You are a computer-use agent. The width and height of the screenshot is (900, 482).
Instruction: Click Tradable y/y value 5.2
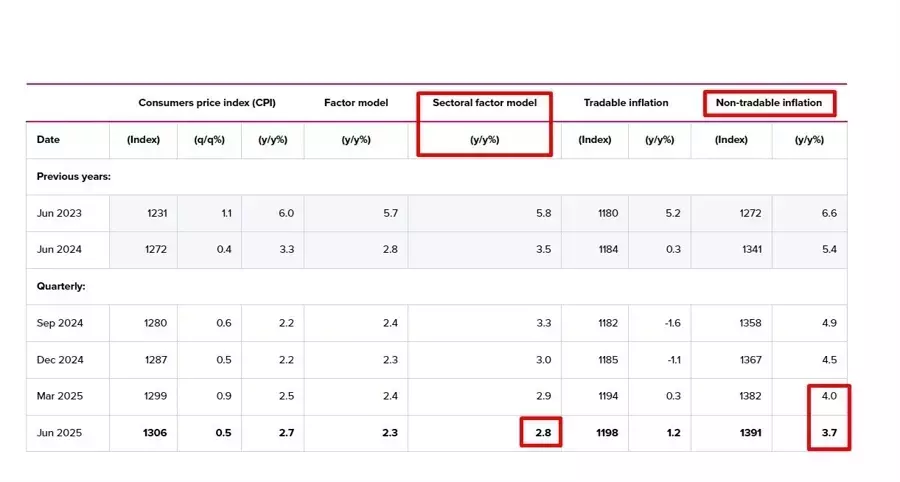tap(673, 213)
